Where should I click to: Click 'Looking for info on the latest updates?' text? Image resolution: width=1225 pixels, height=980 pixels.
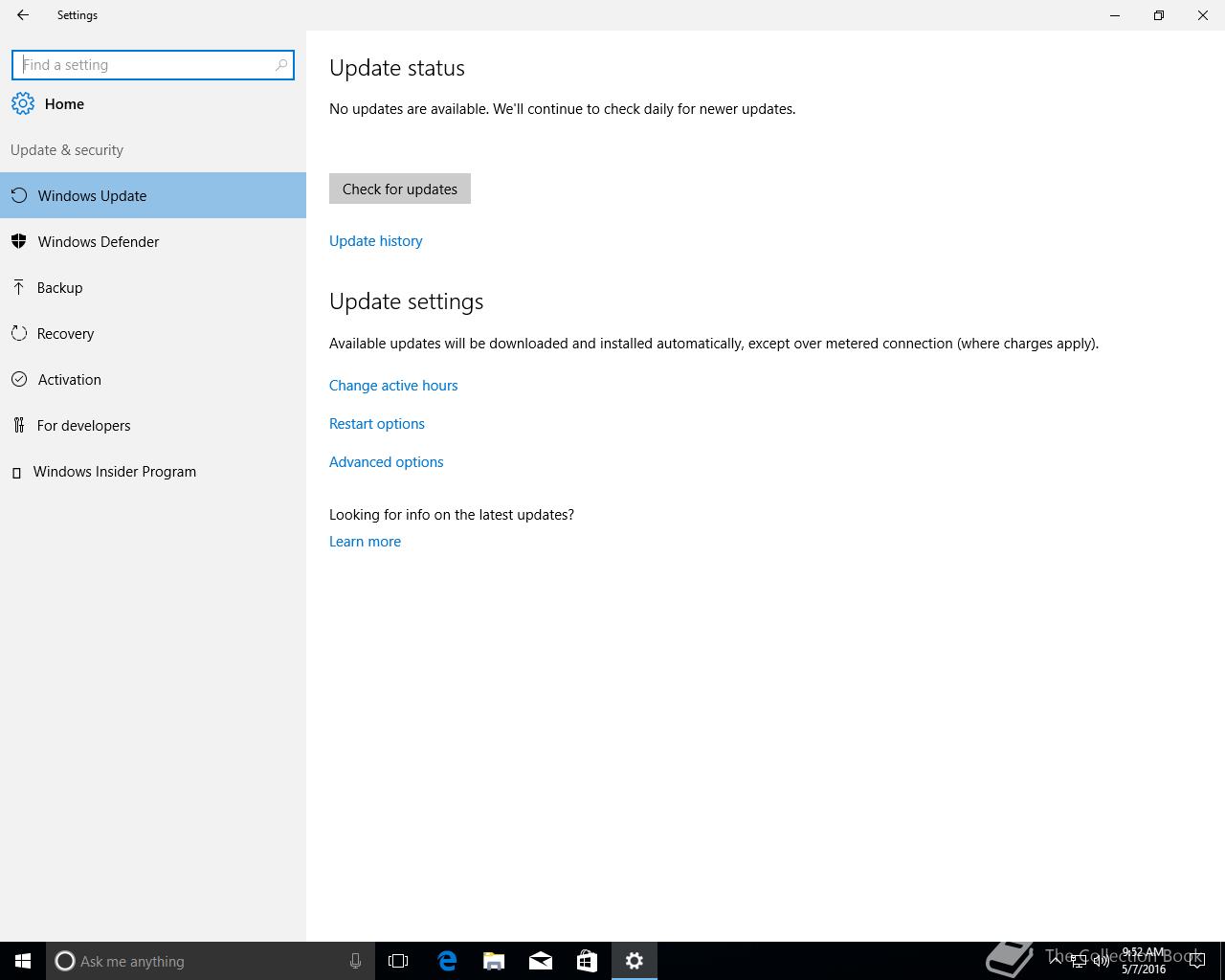pos(452,515)
